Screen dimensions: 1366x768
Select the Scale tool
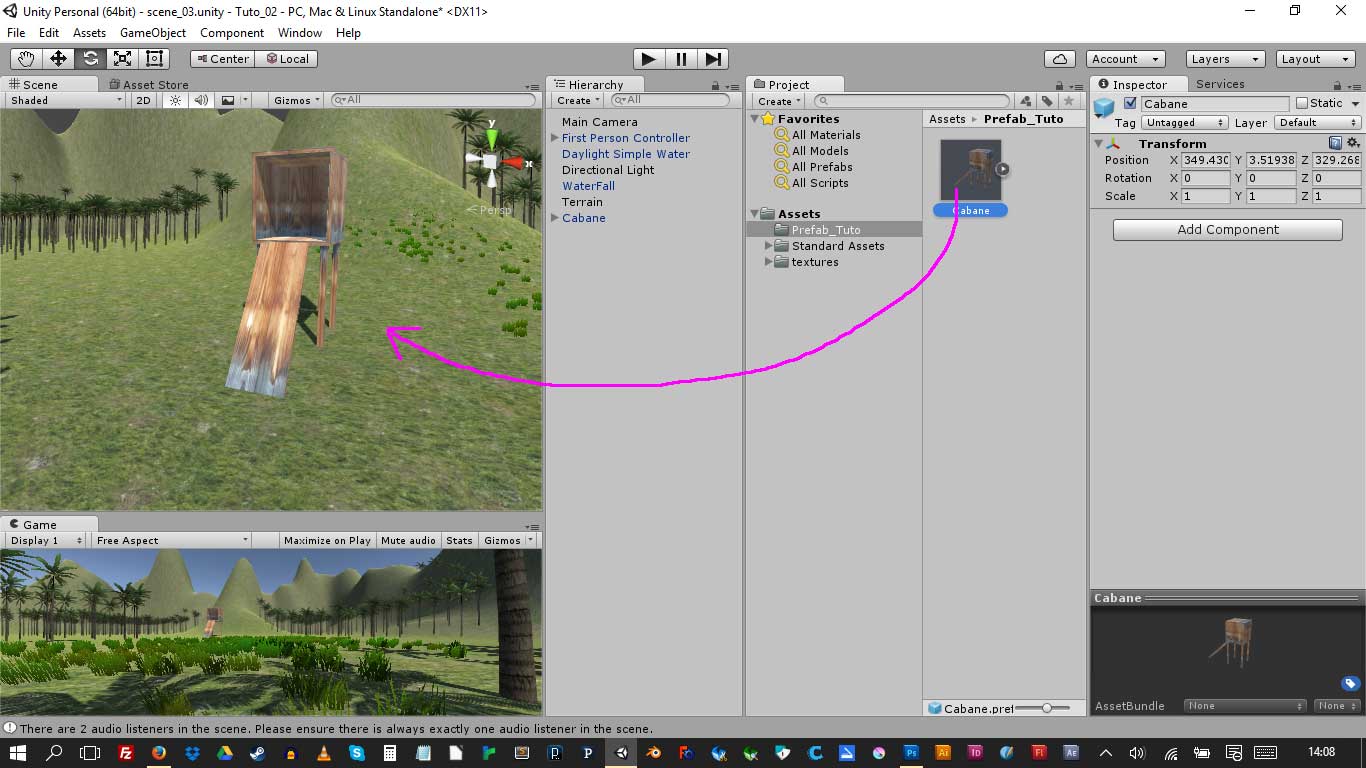123,59
